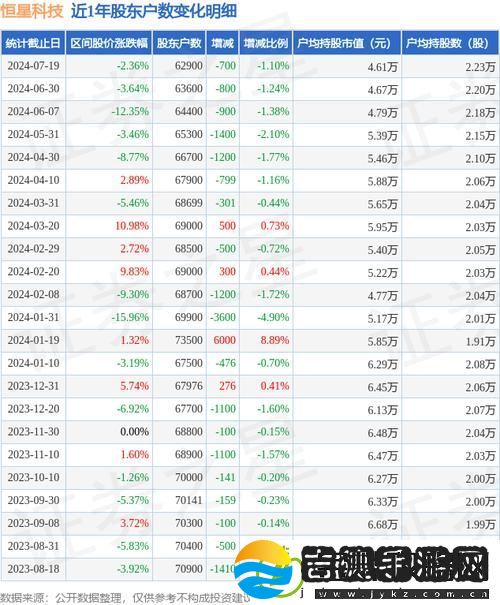Screen dimensions: 500x605
Task: Click shareholder count 73500
Action: click(189, 340)
